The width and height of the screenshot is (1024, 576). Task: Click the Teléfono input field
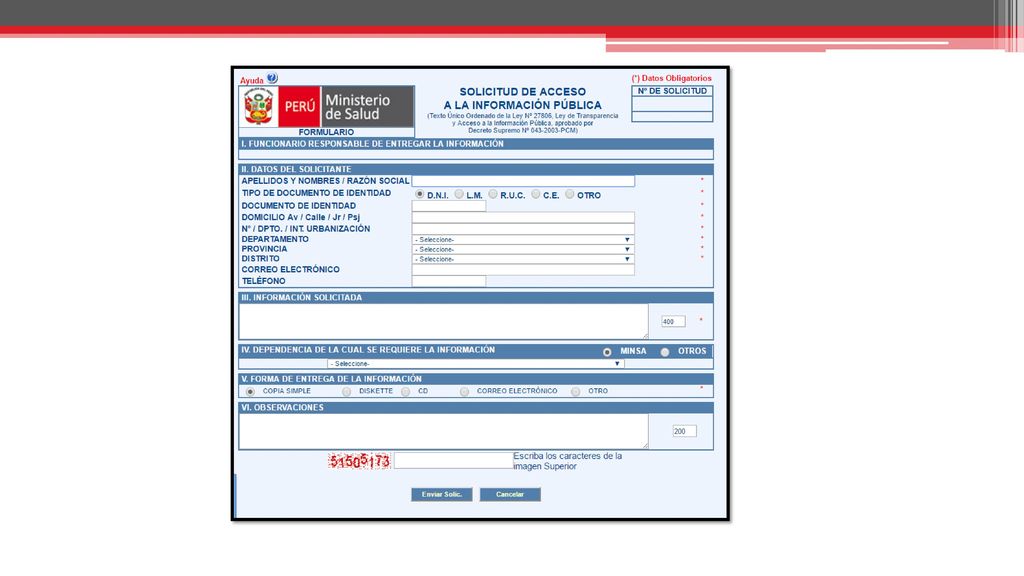(x=449, y=281)
